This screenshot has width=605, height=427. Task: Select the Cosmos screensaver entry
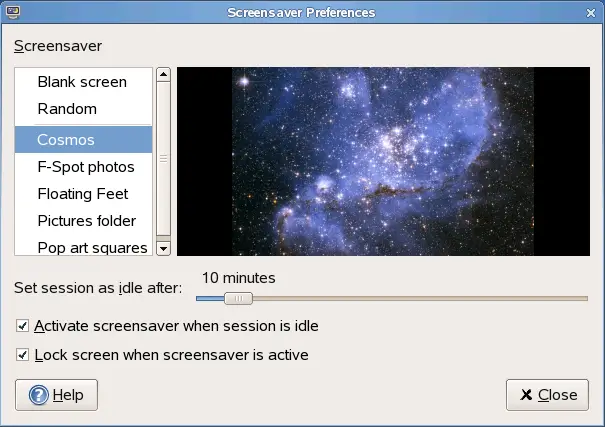[66, 140]
